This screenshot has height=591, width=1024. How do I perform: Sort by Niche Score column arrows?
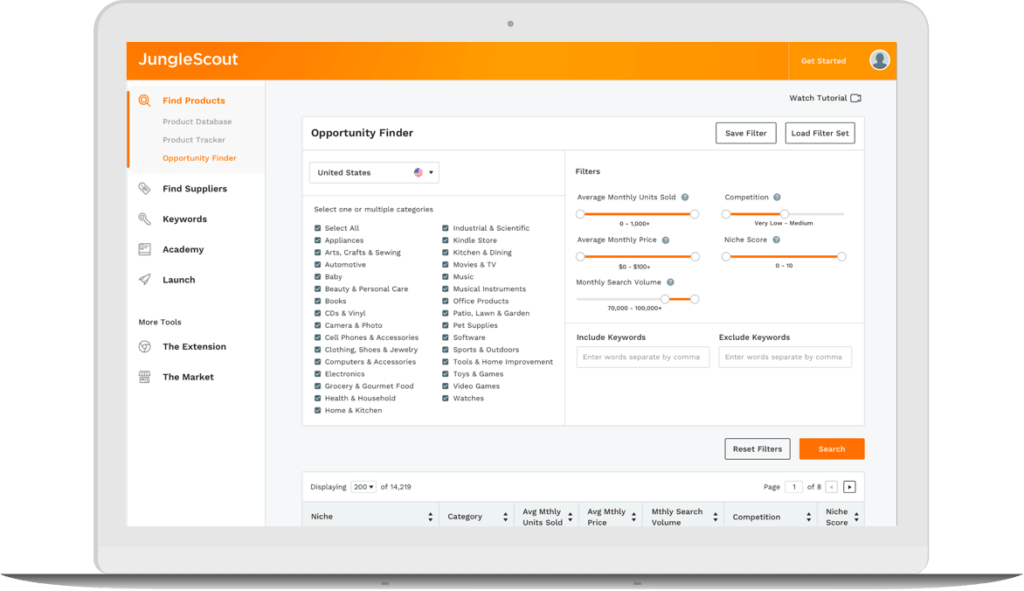coord(856,517)
